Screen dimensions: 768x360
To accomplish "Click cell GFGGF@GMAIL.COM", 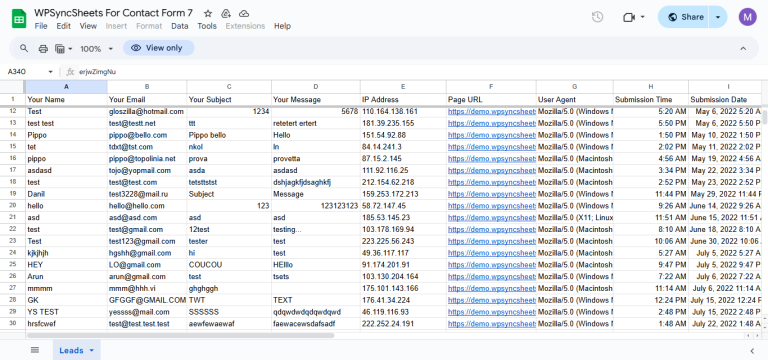I will (147, 300).
